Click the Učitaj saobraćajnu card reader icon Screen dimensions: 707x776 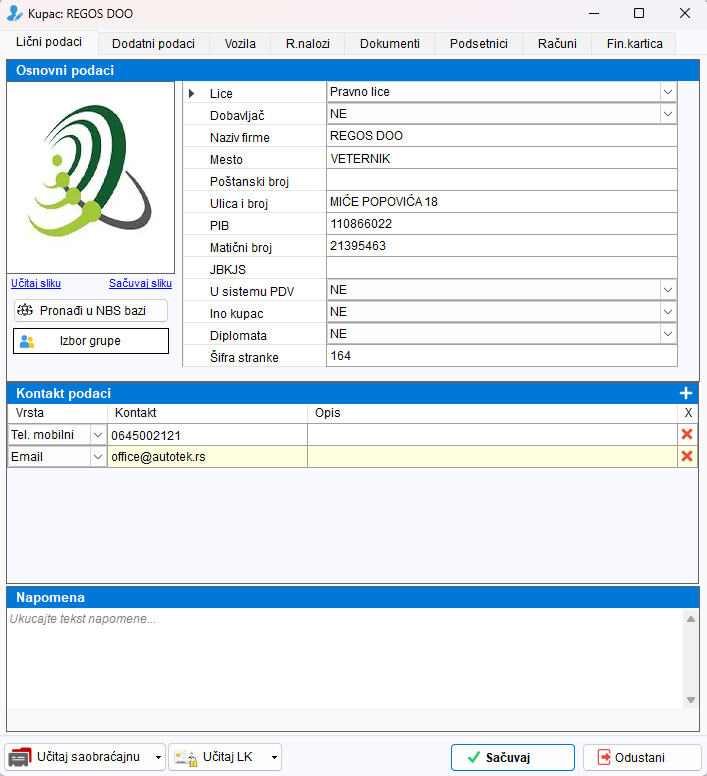tap(20, 758)
